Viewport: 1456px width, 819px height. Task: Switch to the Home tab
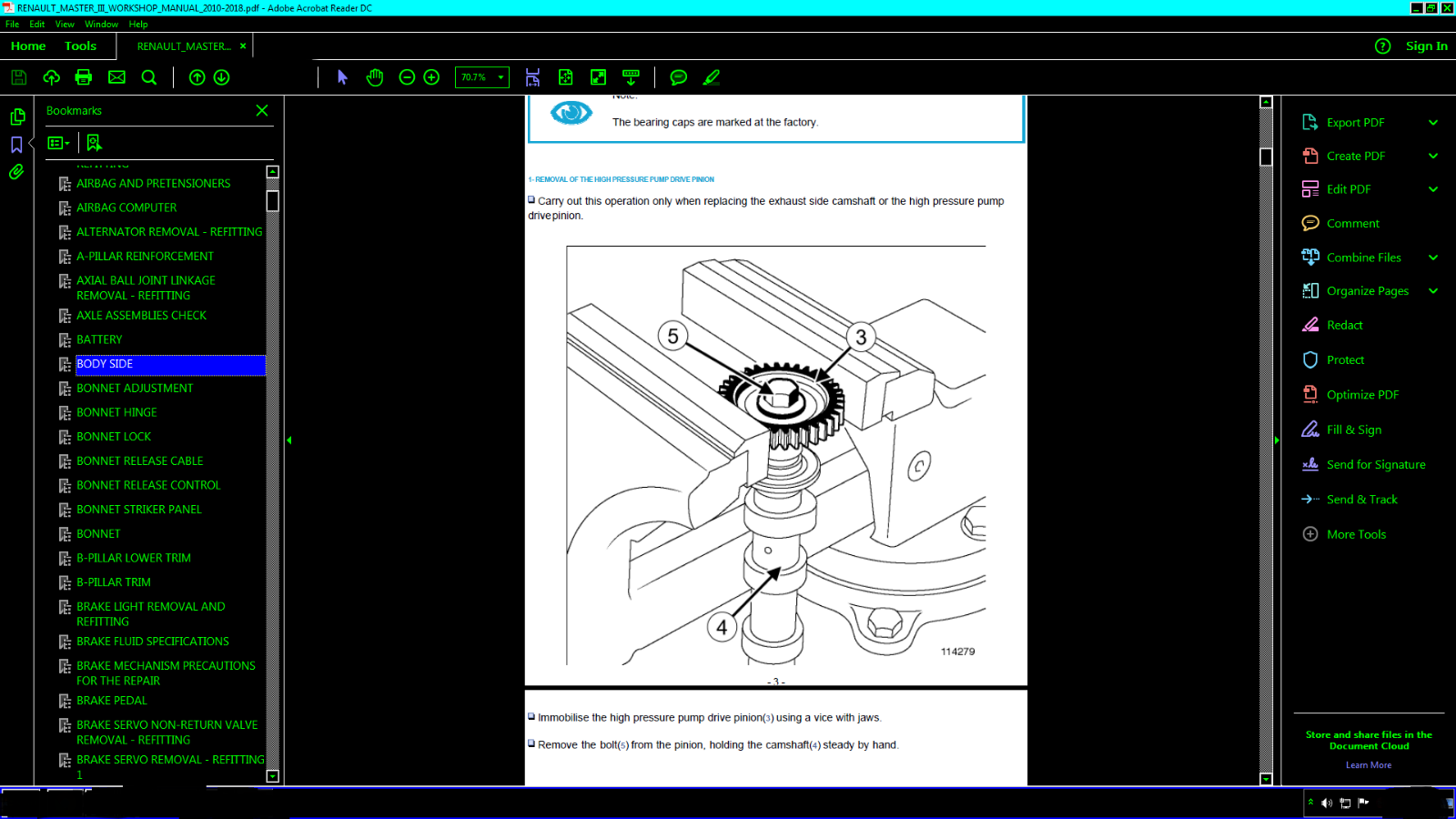tap(28, 45)
